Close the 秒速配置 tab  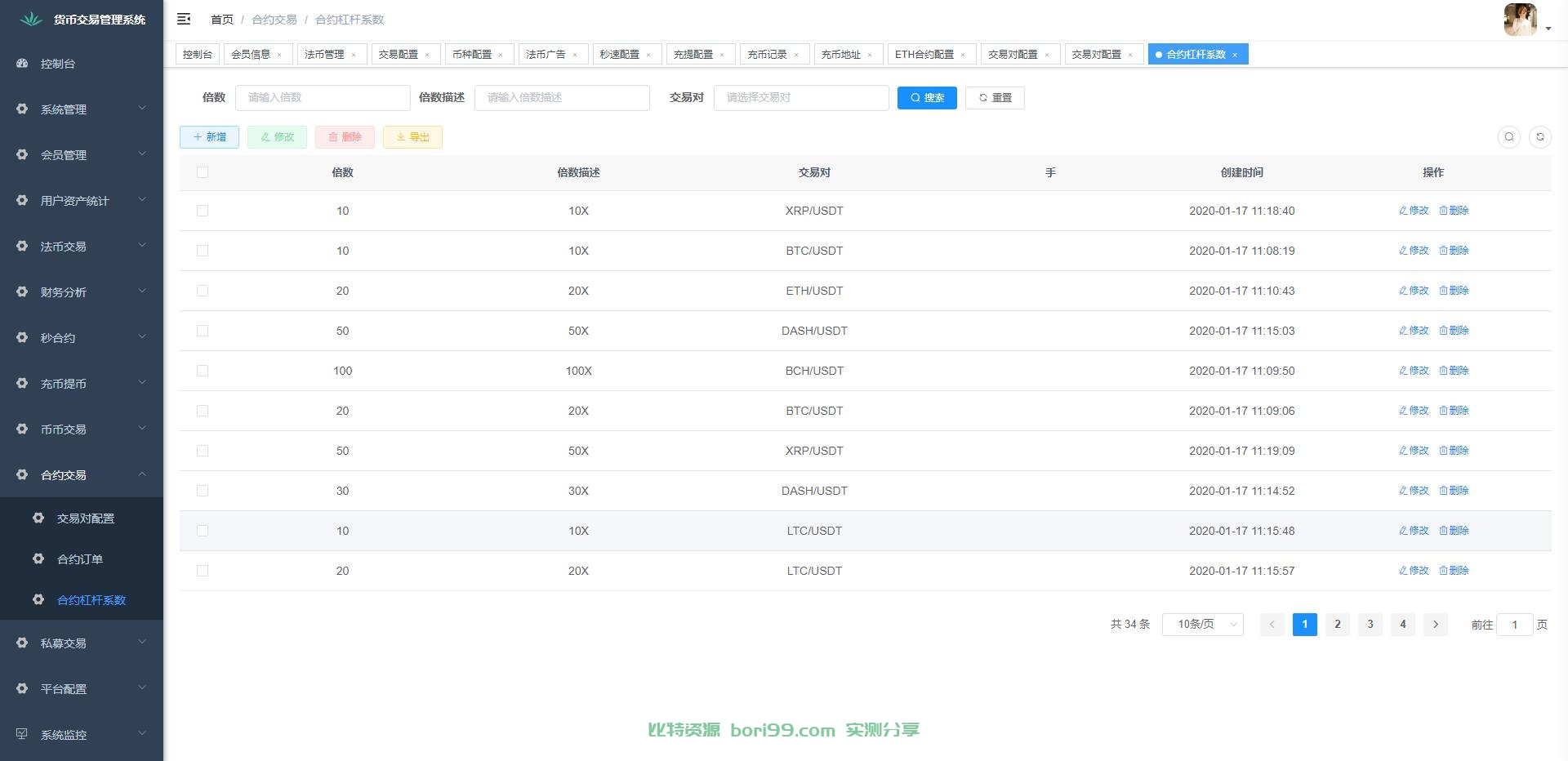[x=648, y=55]
